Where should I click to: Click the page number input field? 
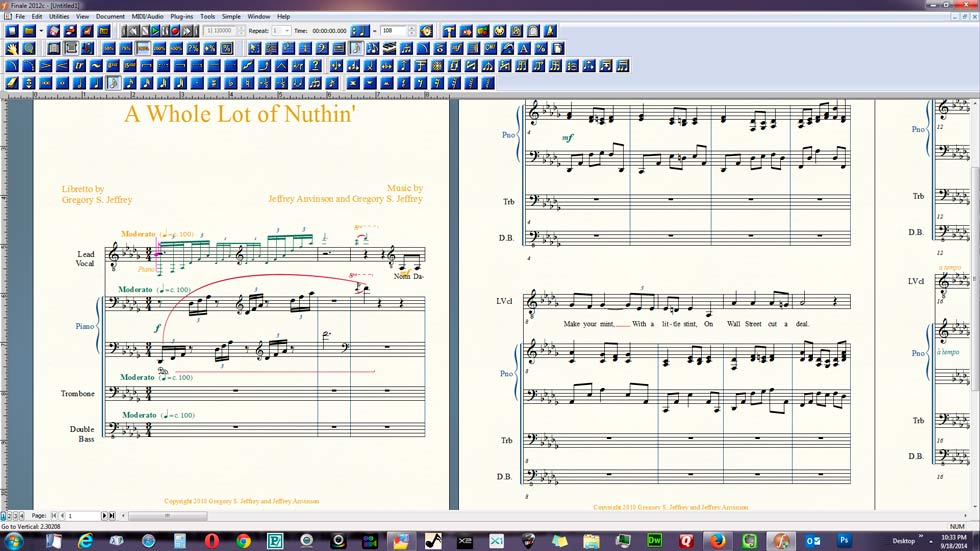tap(83, 515)
